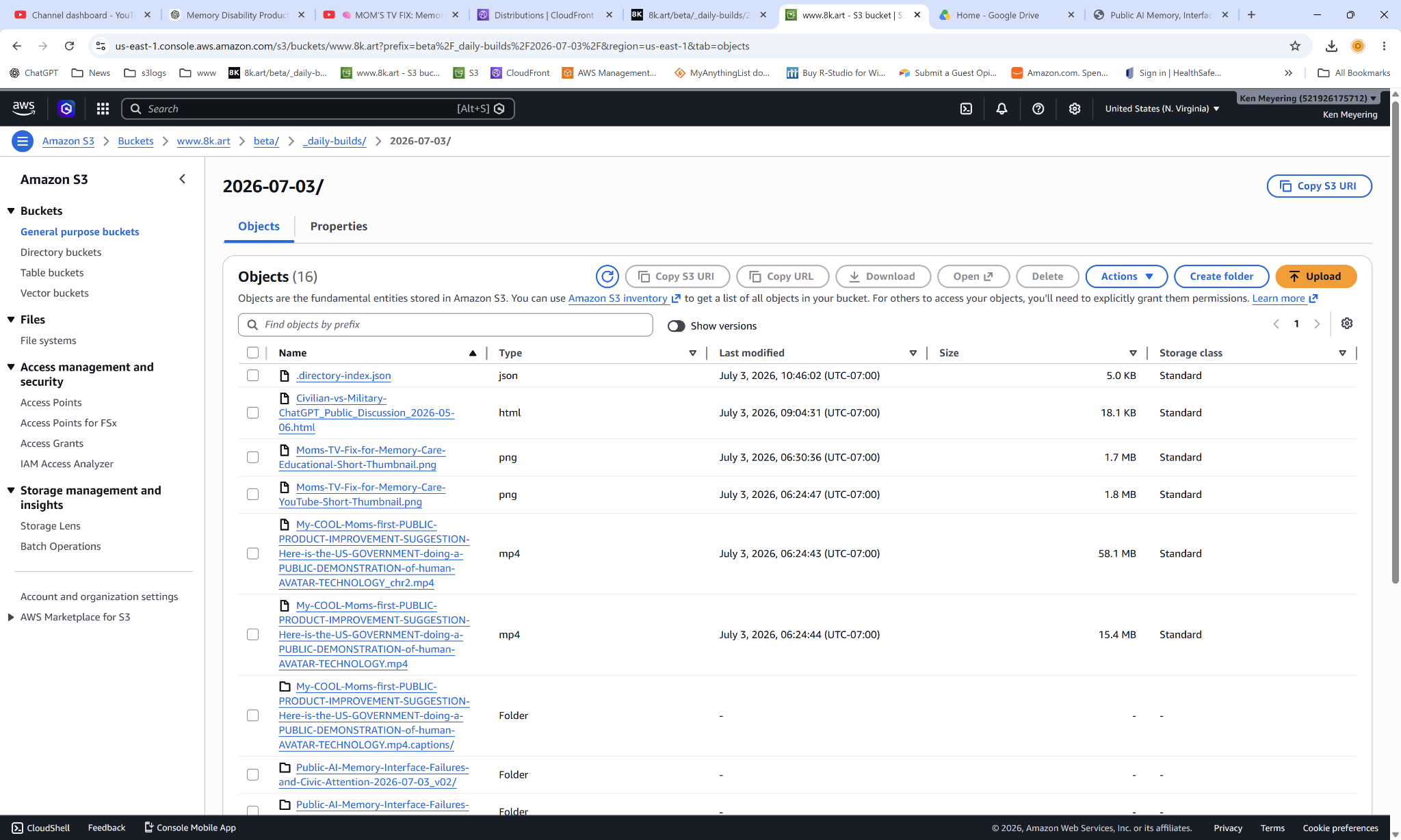This screenshot has width=1401, height=840.
Task: Open the _daily-builds/ breadcrumb link
Action: click(335, 141)
